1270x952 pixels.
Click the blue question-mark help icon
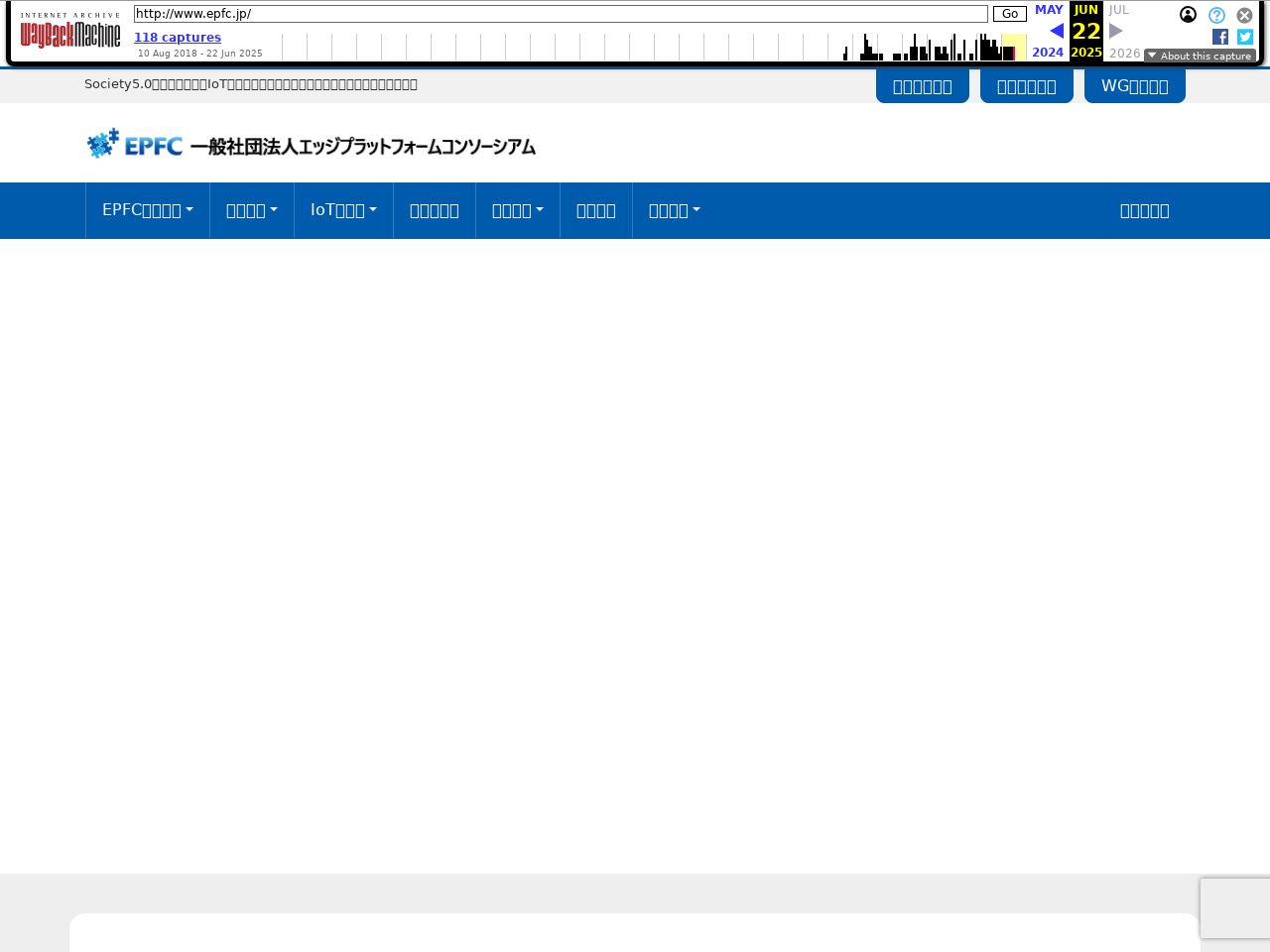(1216, 15)
